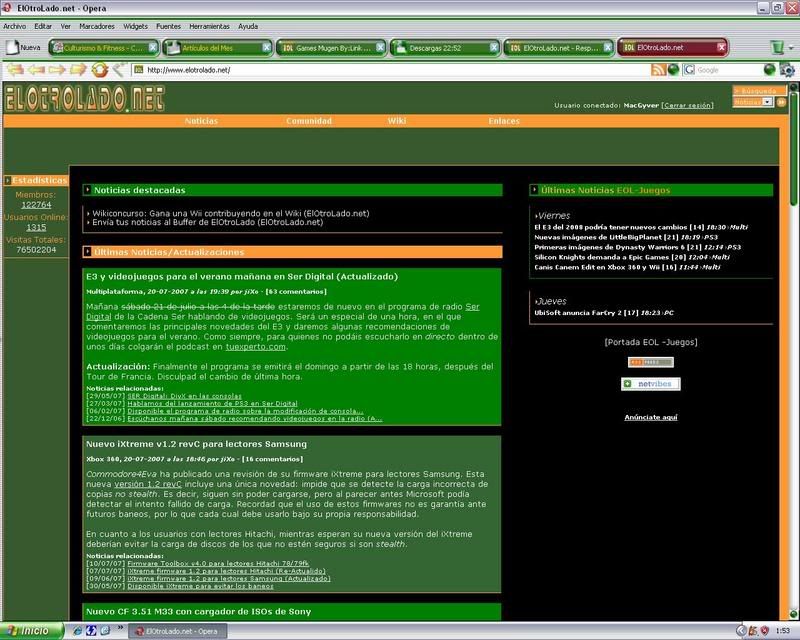800x640 pixels.
Task: Close the Games Mugen tab
Action: pos(380,47)
